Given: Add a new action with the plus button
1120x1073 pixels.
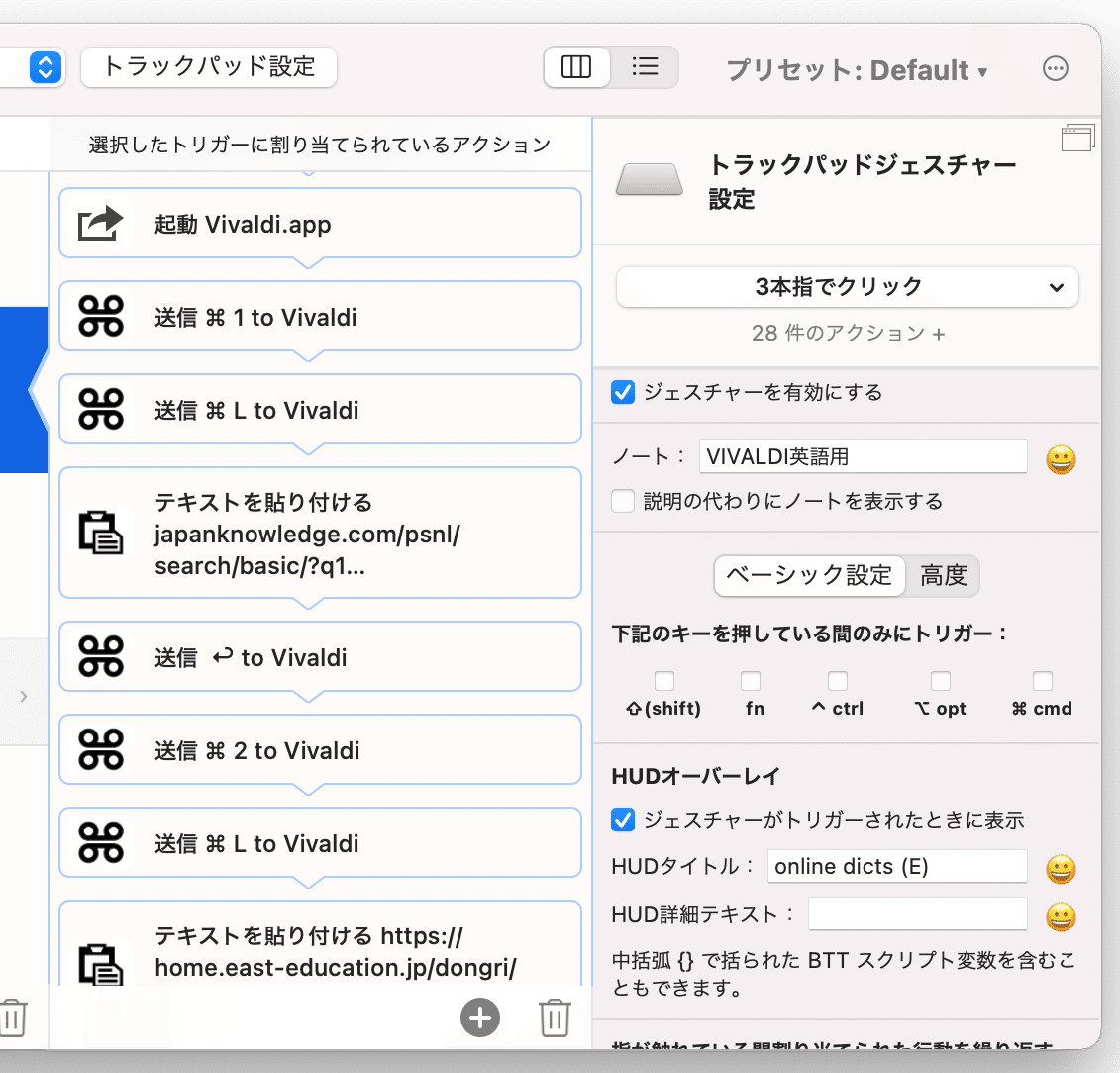Looking at the screenshot, I should click(x=480, y=1018).
